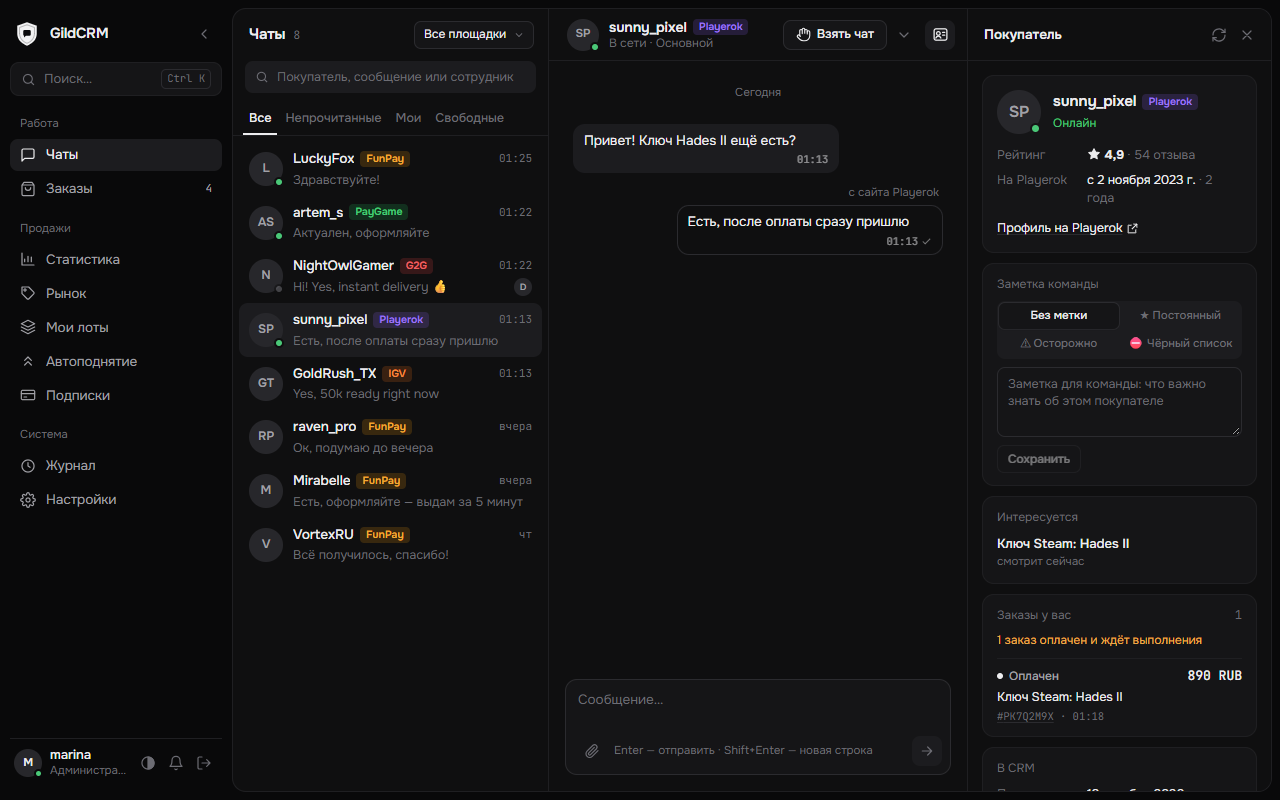Screen dimensions: 1280x800
Task: Open Рынок in the sidebar
Action: click(116, 294)
